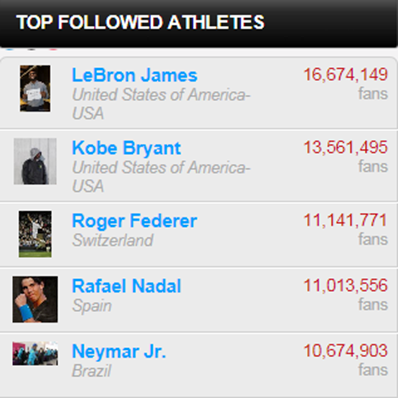Image resolution: width=398 pixels, height=398 pixels.
Task: Open the LeBron James name link
Action: 135,75
